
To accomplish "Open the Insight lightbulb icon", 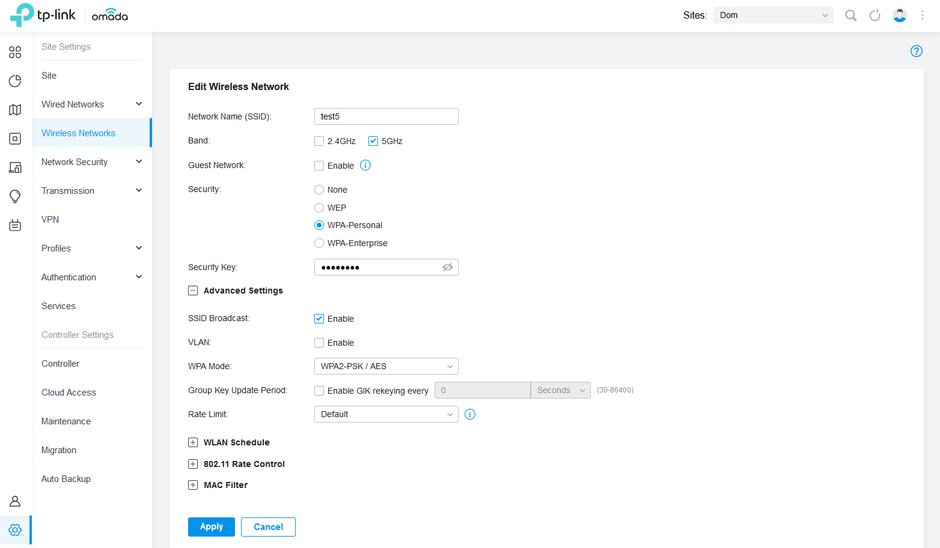I will pyautogui.click(x=15, y=196).
